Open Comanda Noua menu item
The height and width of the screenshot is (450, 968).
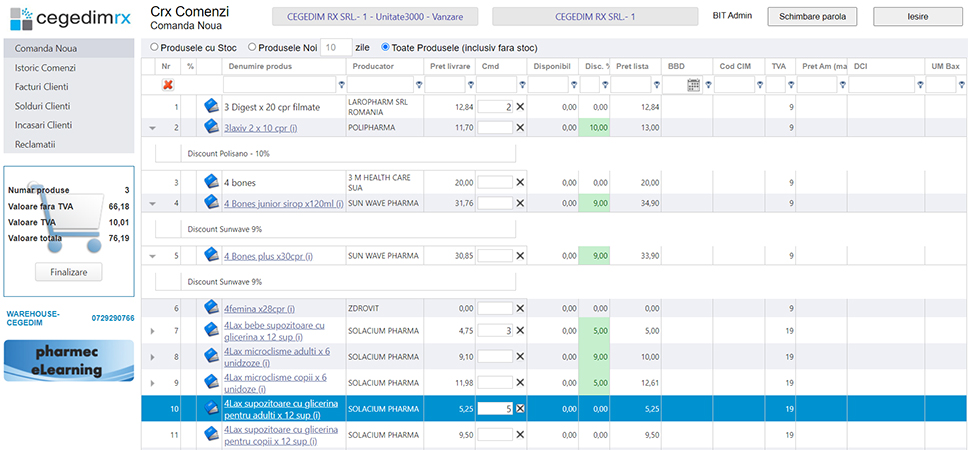69,48
